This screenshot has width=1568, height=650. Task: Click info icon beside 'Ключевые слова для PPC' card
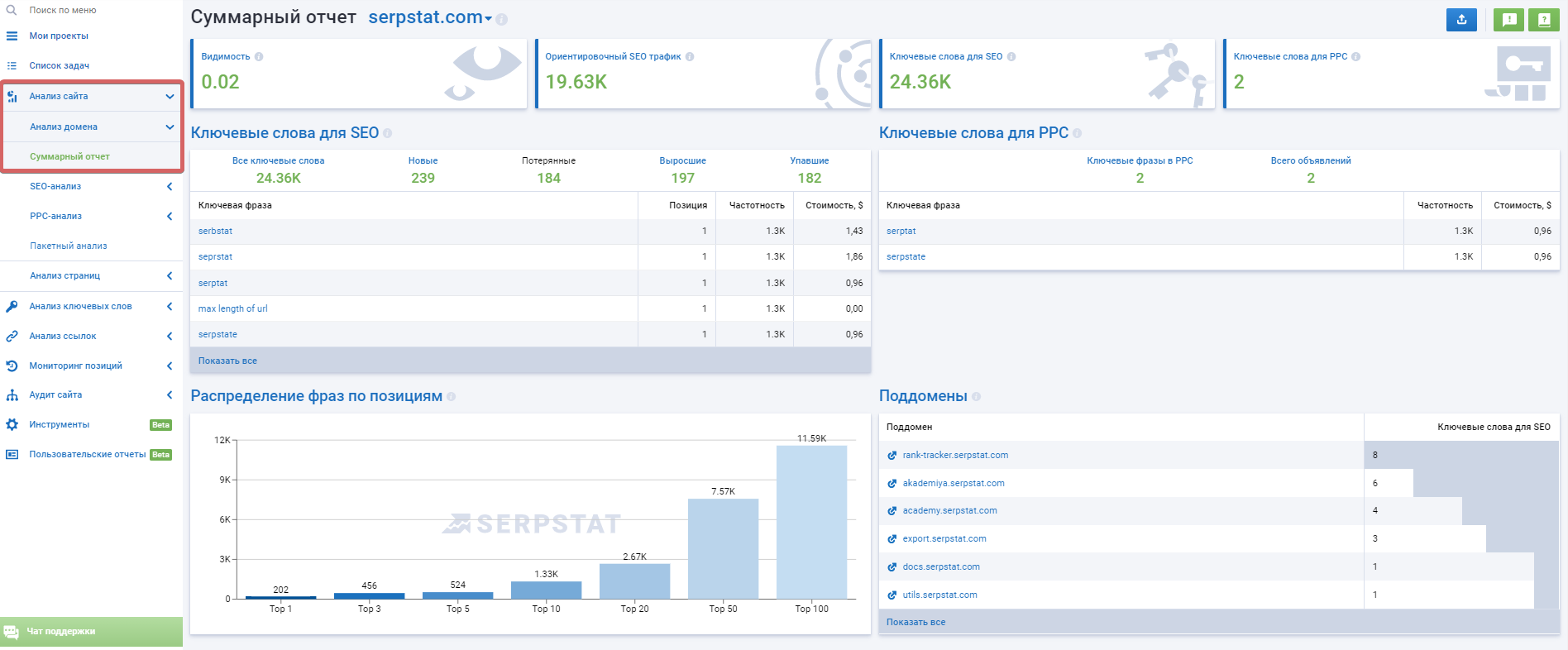point(1355,57)
